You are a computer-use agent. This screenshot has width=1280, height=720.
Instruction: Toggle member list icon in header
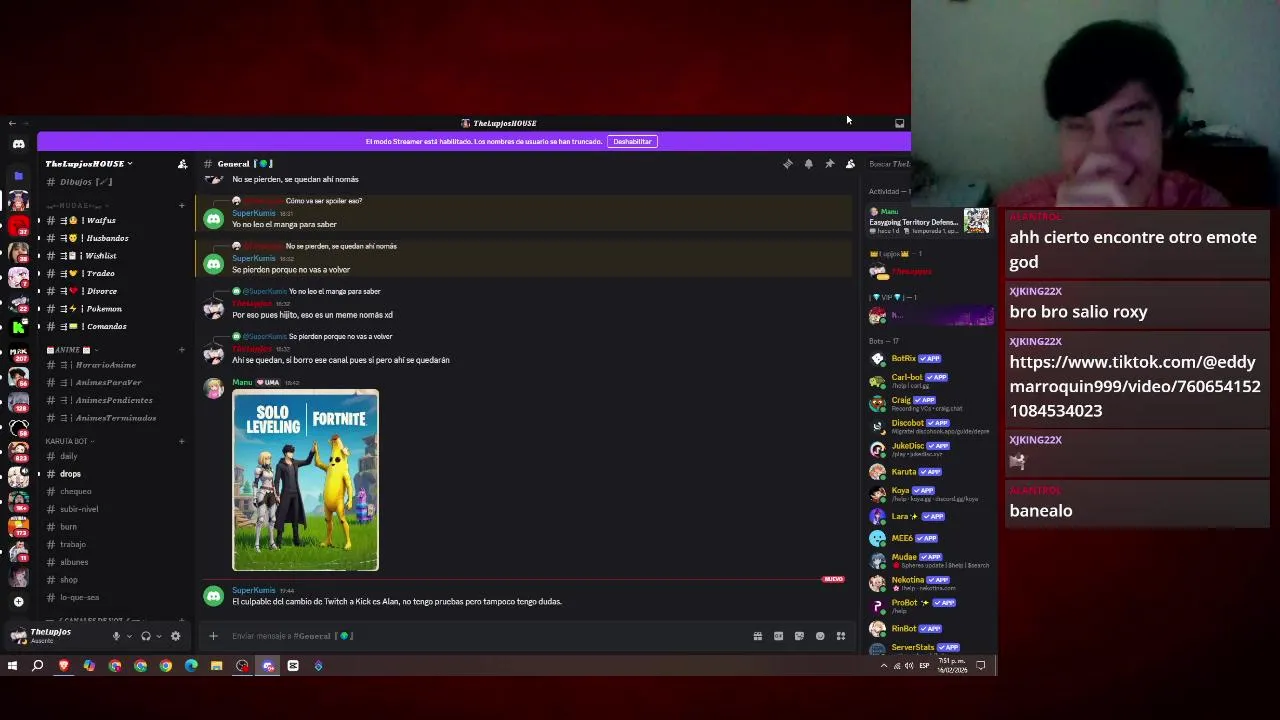tap(850, 164)
